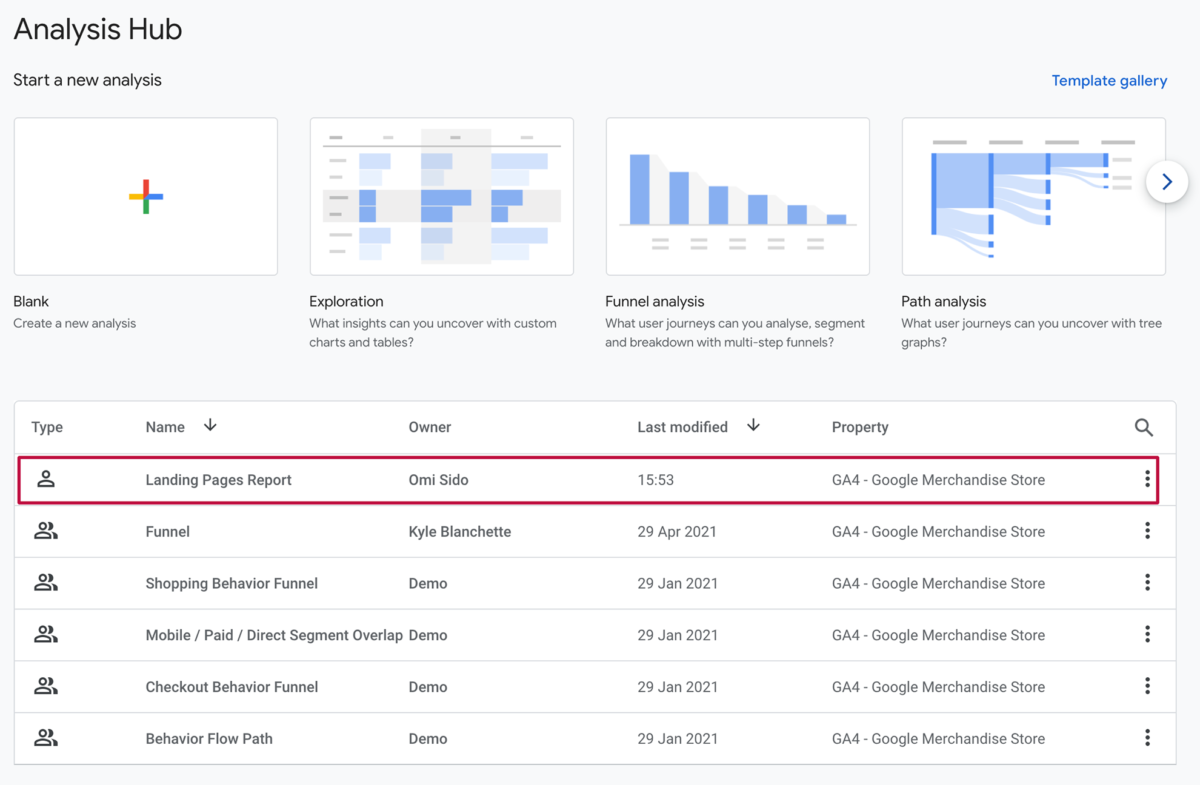Click the single-user icon of Landing Pages Report
Viewport: 1200px width, 785px height.
coord(46,479)
